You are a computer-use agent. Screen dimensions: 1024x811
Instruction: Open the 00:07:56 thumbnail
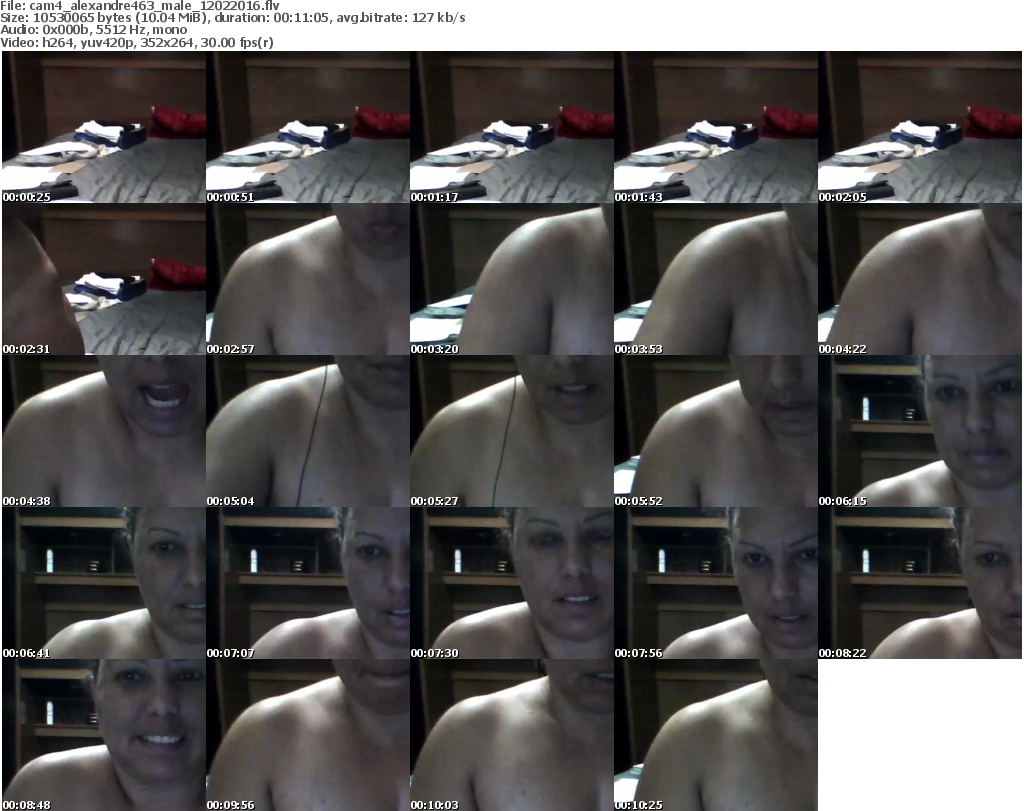tap(716, 583)
